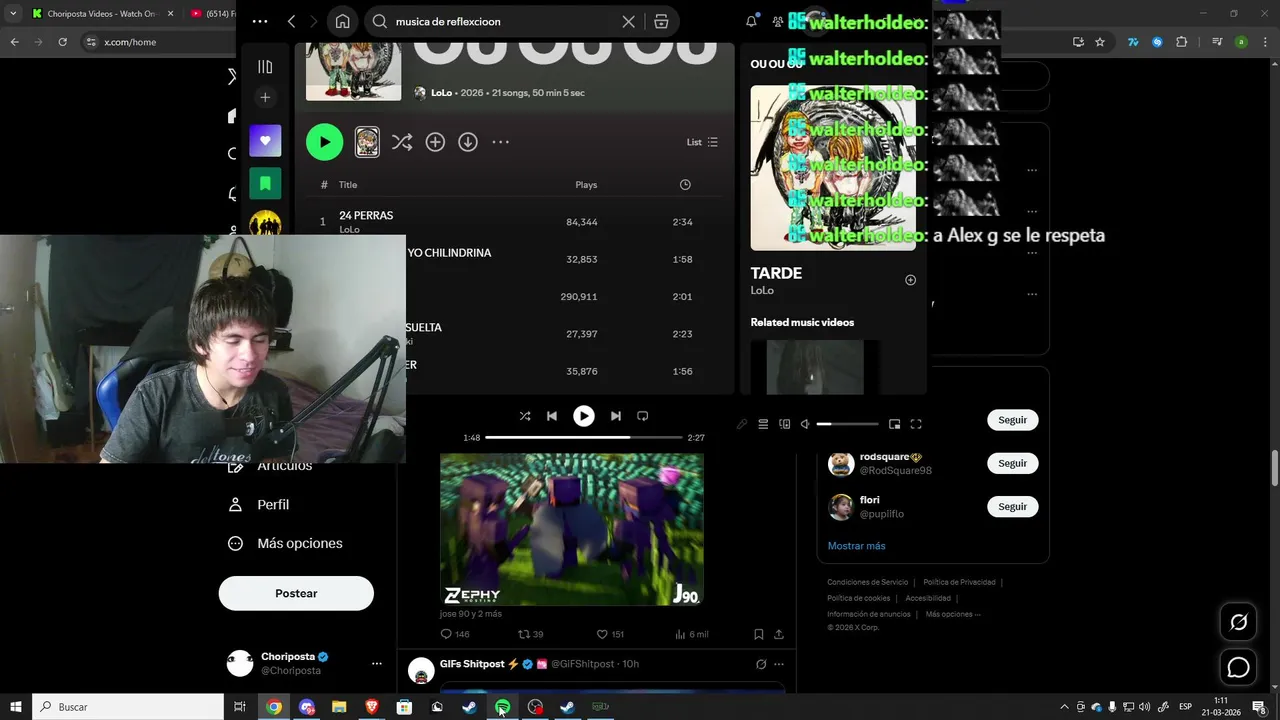Viewport: 1280px width, 720px height.
Task: Open the TARDE now-playing cover art
Action: click(x=833, y=167)
